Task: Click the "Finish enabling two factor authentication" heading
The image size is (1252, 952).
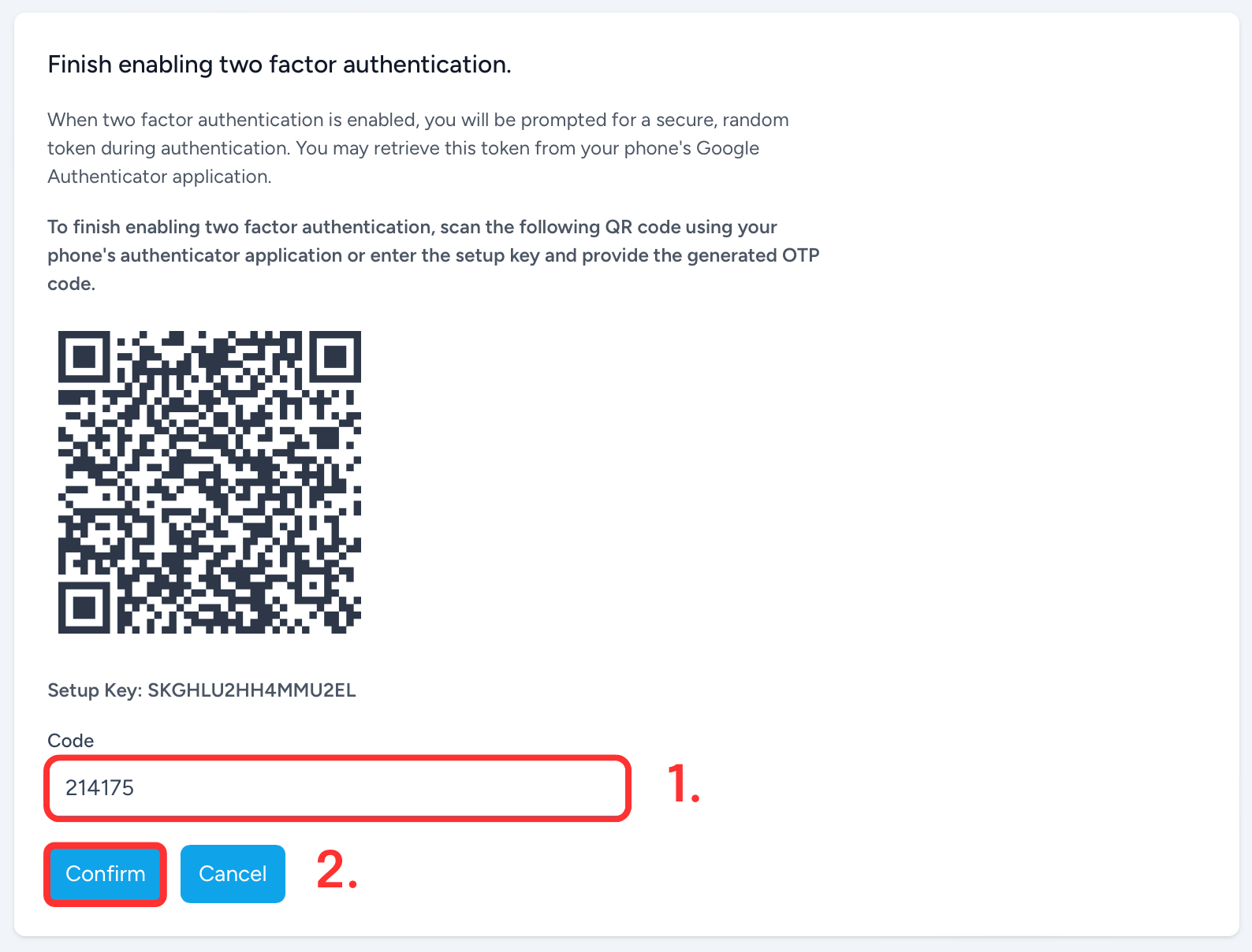Action: click(x=279, y=64)
